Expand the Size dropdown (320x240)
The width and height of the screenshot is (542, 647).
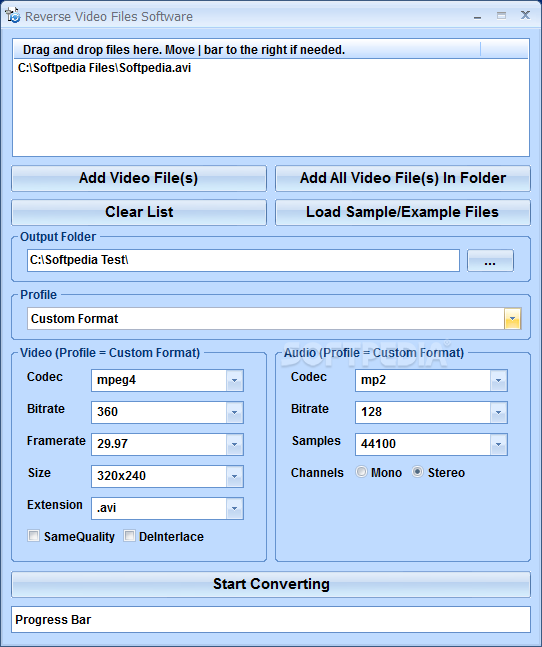coord(234,476)
